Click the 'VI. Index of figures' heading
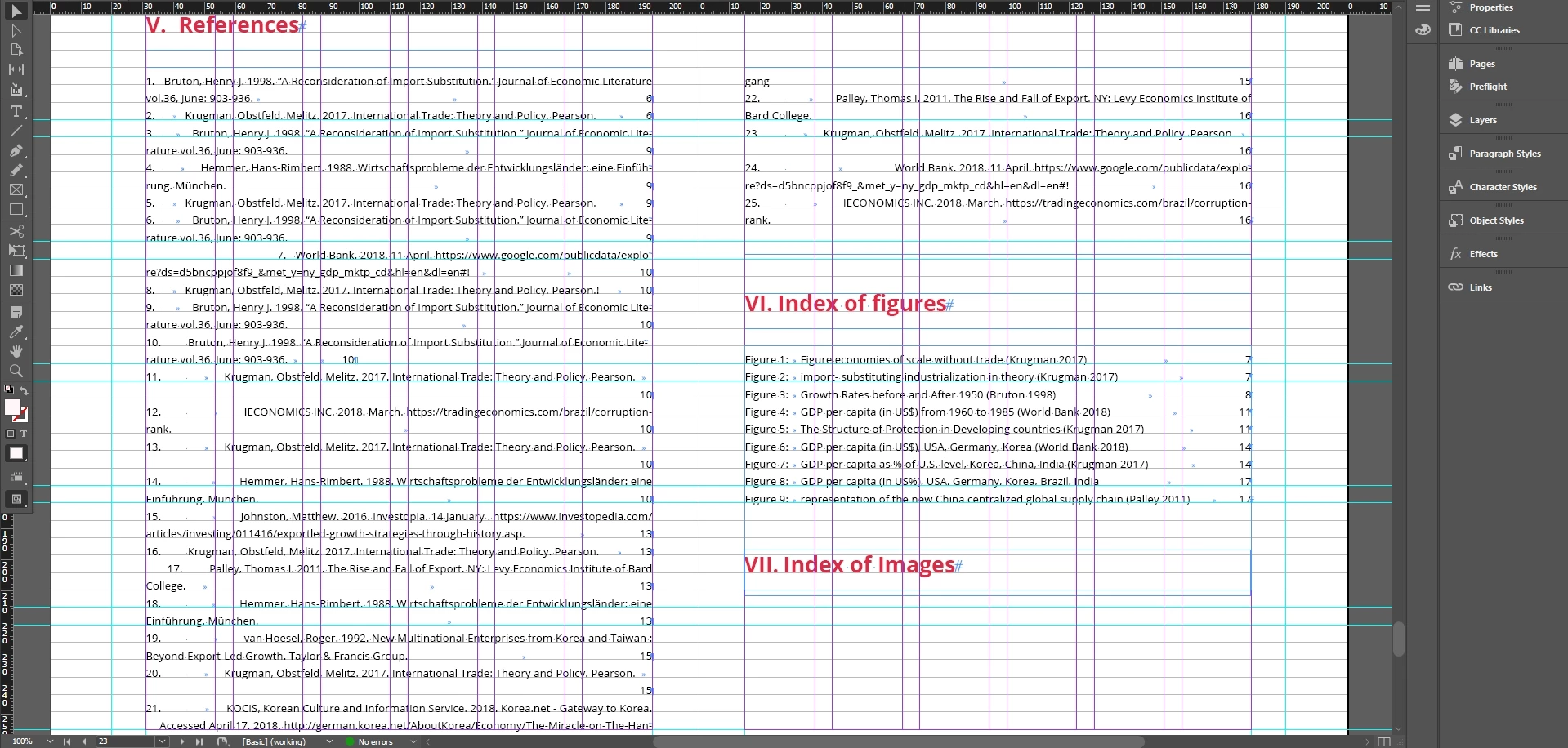This screenshot has width=1568, height=748. click(845, 304)
